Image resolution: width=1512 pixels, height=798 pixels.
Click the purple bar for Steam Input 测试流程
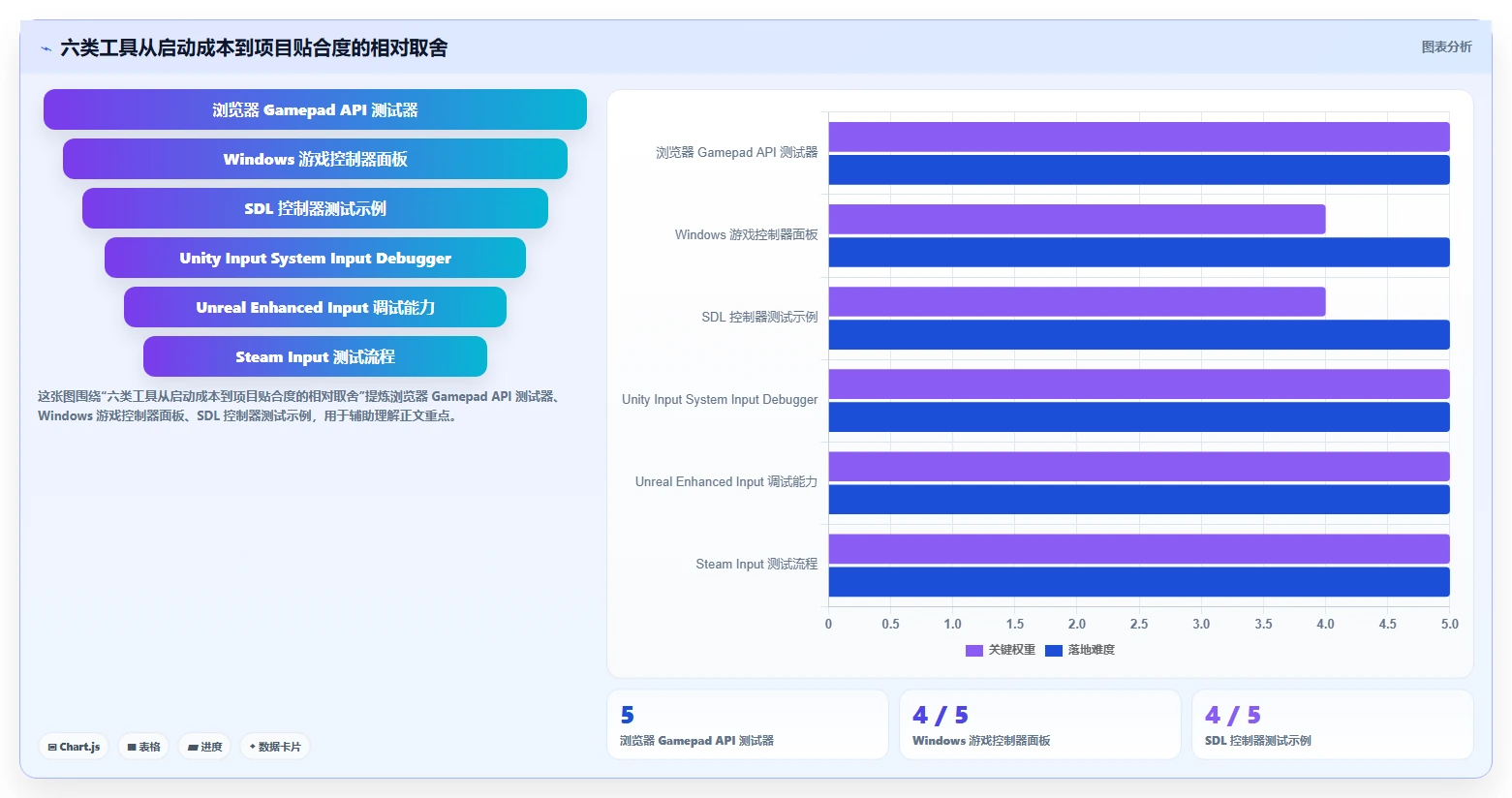1139,548
